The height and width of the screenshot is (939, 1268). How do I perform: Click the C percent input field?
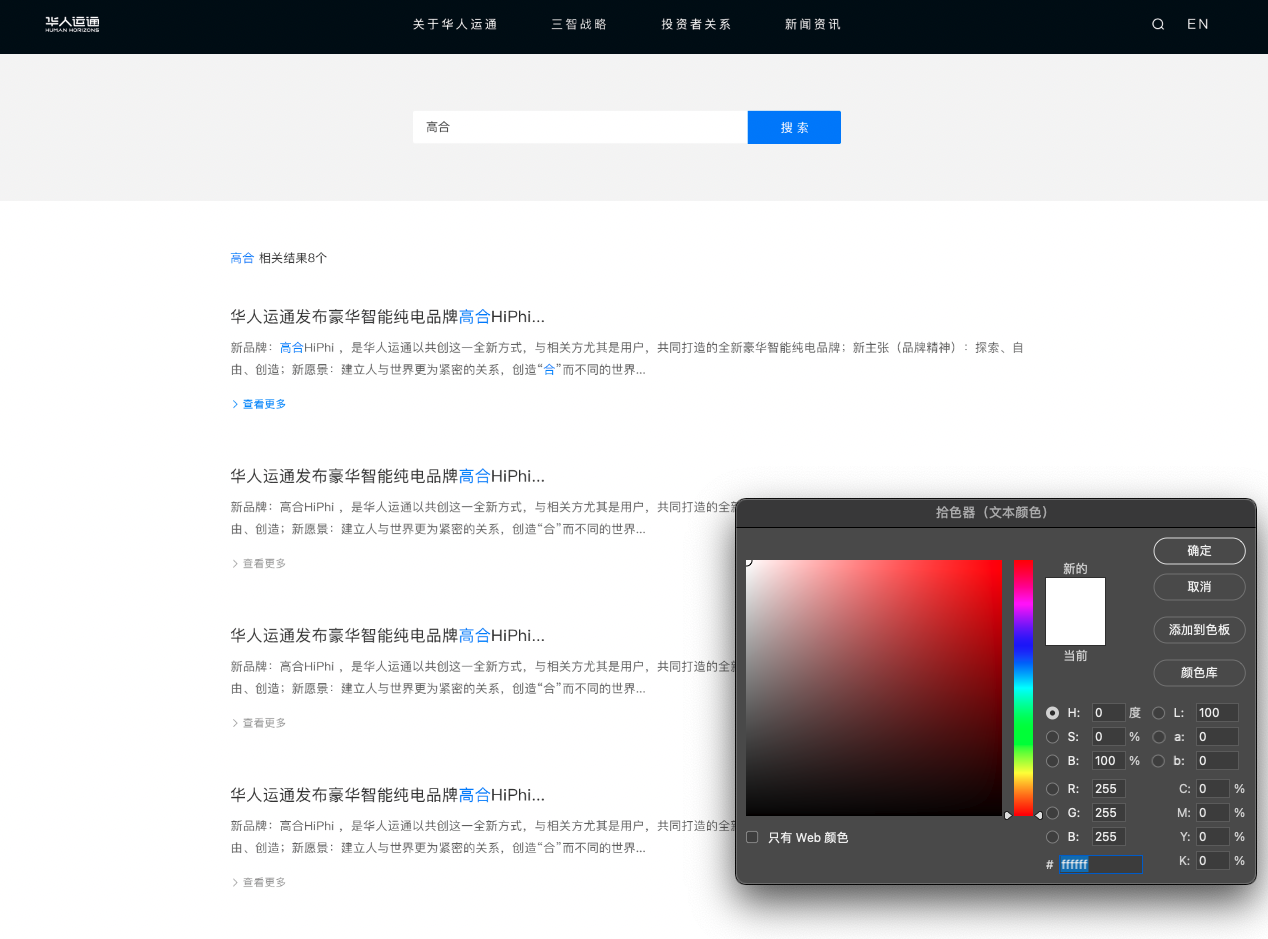(1213, 789)
